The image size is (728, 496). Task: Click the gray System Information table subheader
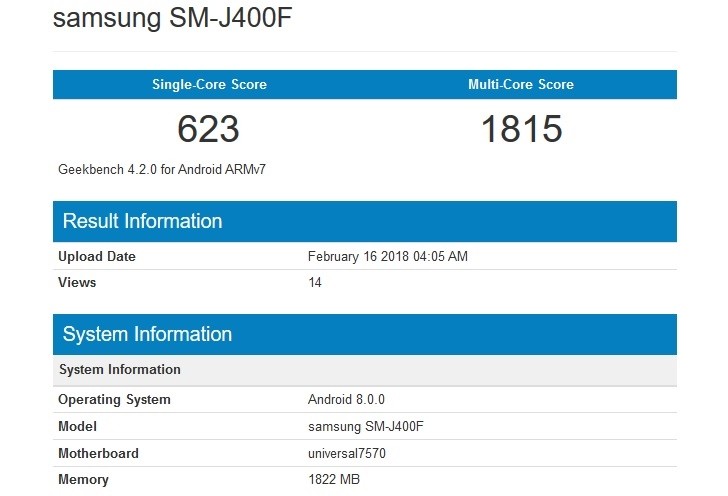click(x=120, y=370)
